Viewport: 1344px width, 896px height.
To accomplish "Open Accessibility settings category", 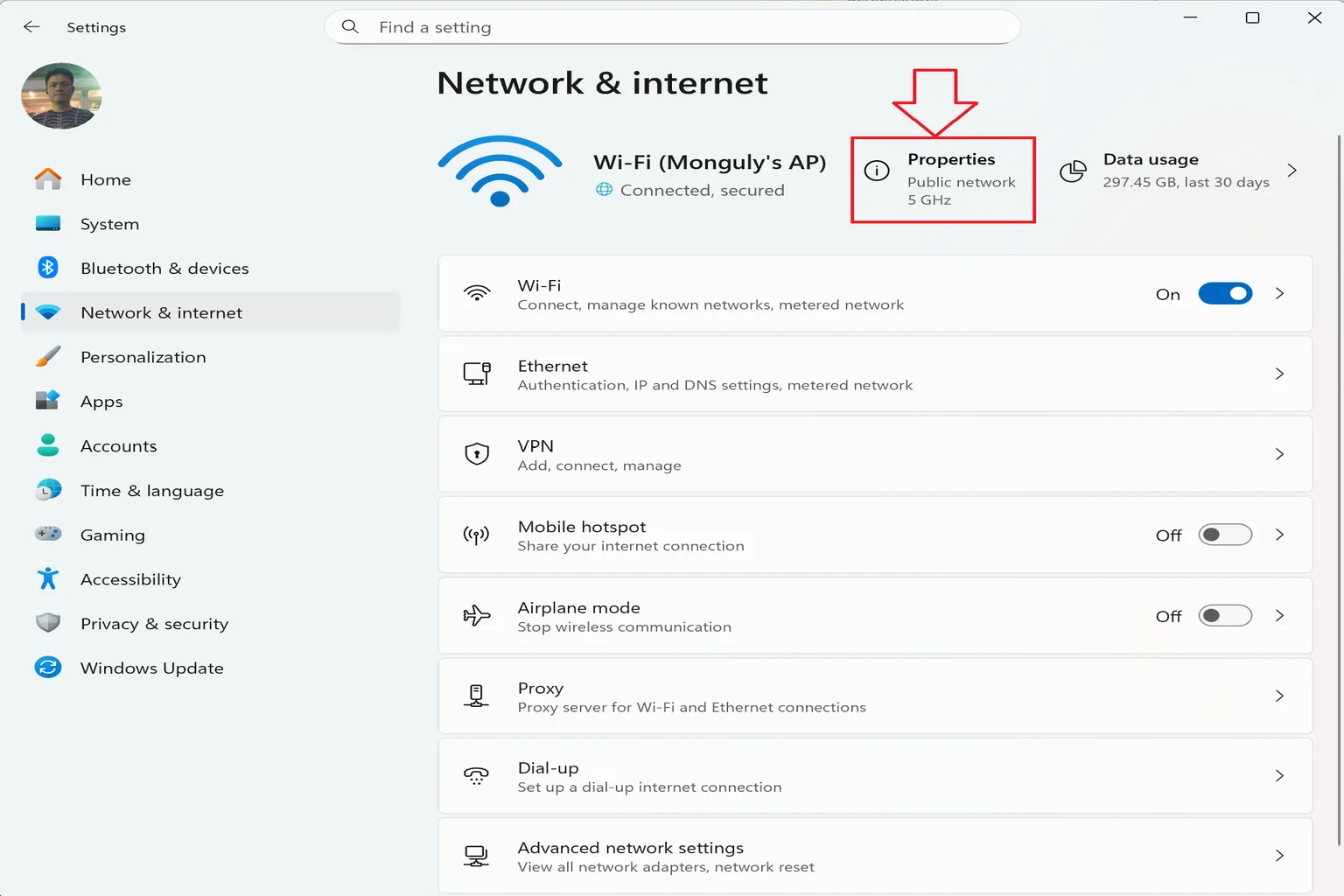I will [210, 578].
